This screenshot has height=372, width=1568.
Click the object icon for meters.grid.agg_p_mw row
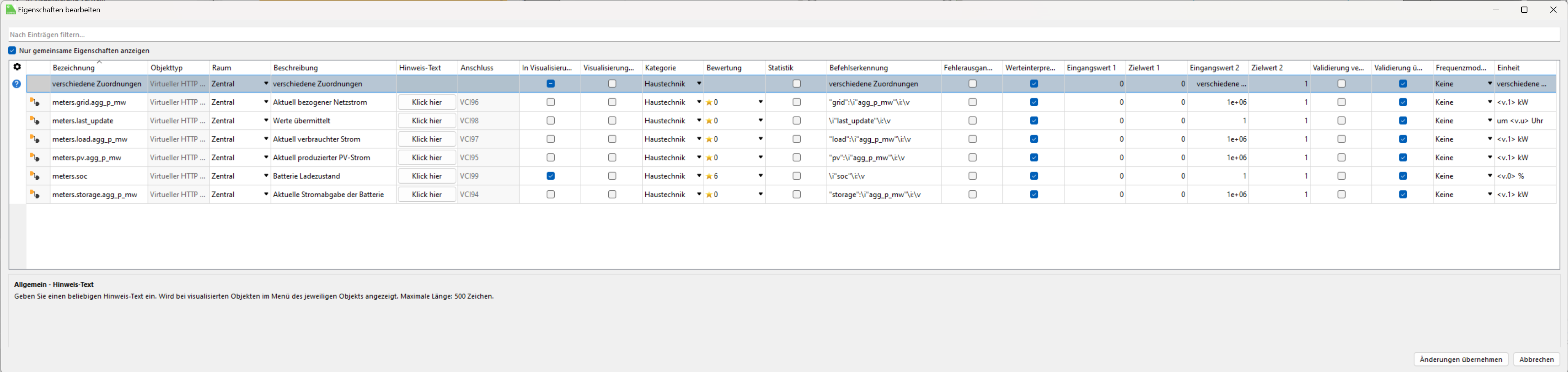coord(35,102)
